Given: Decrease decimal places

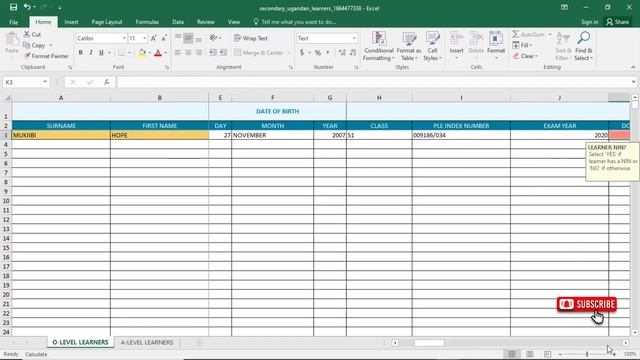Looking at the screenshot, I should [x=353, y=53].
